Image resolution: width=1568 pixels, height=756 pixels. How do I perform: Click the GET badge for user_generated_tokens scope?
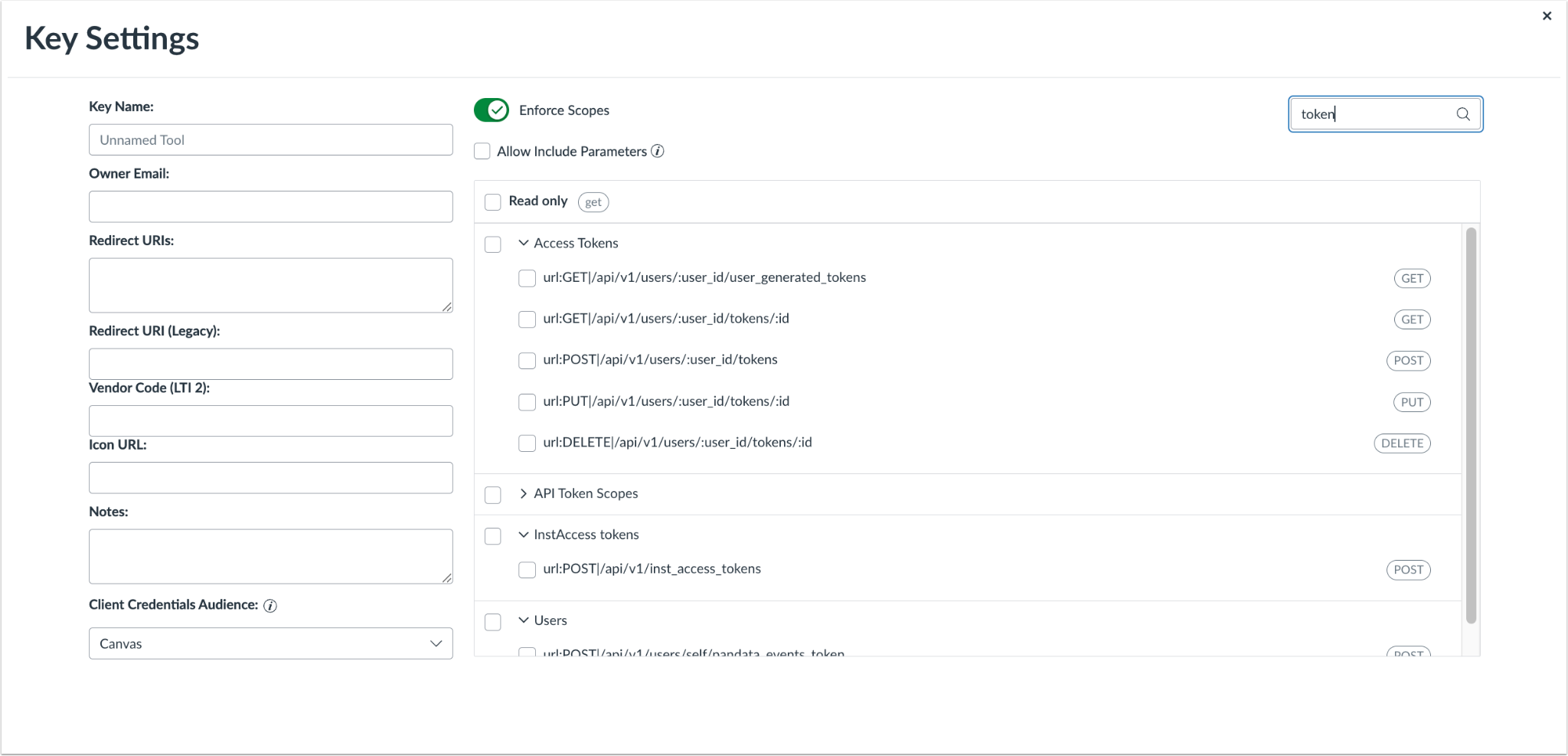click(x=1411, y=278)
